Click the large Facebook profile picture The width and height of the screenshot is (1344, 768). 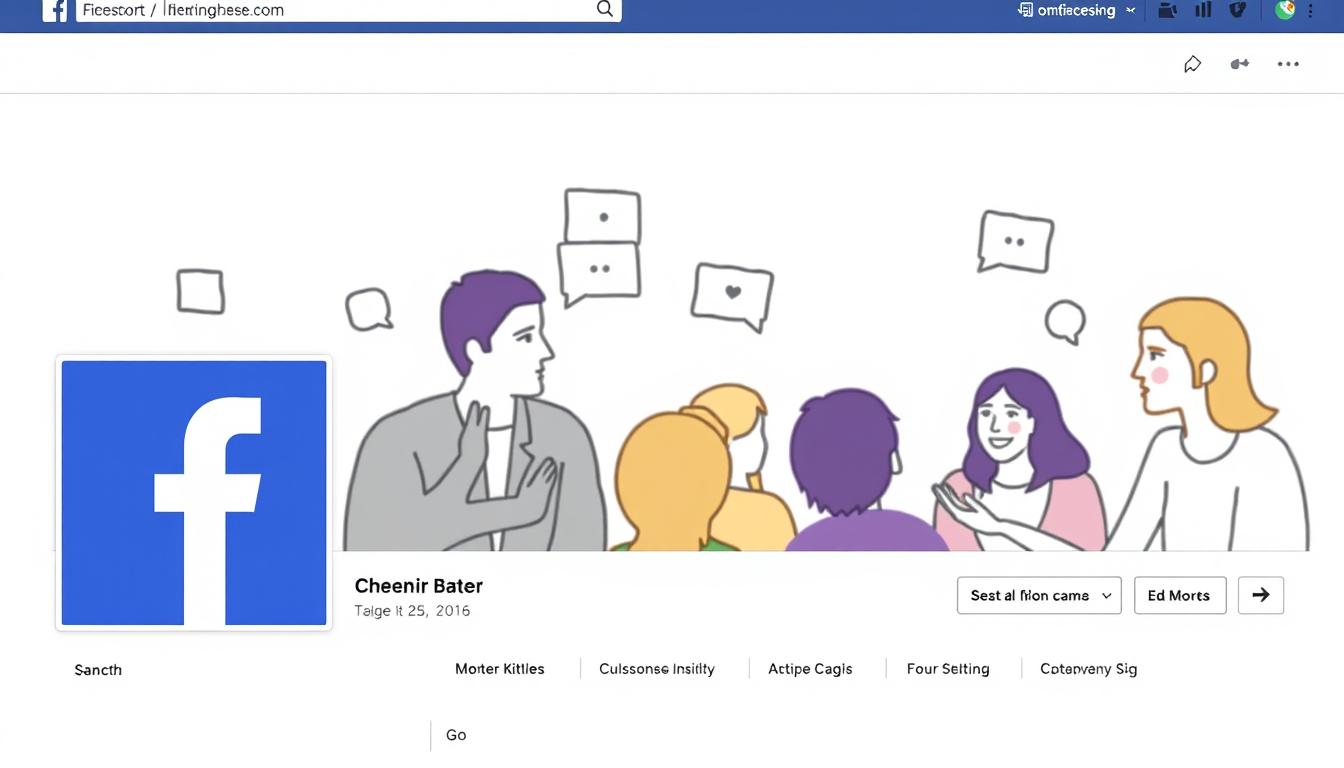pyautogui.click(x=194, y=493)
